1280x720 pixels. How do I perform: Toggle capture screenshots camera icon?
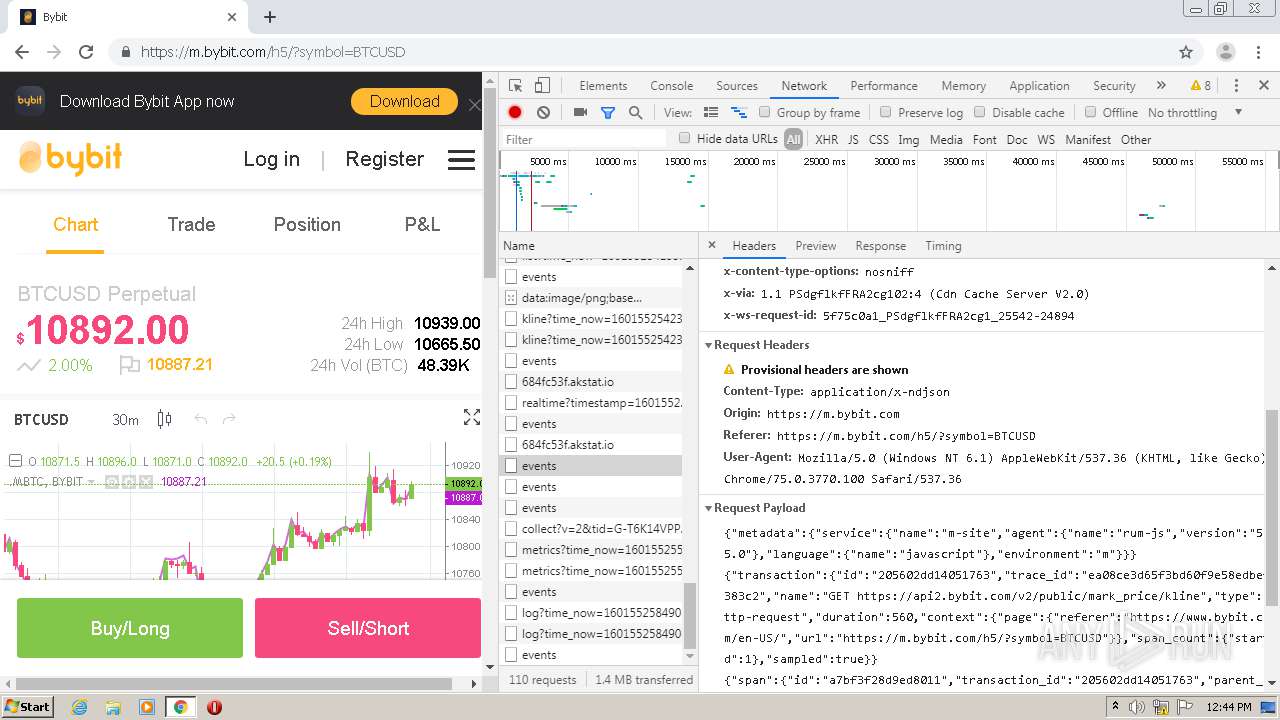pos(580,113)
